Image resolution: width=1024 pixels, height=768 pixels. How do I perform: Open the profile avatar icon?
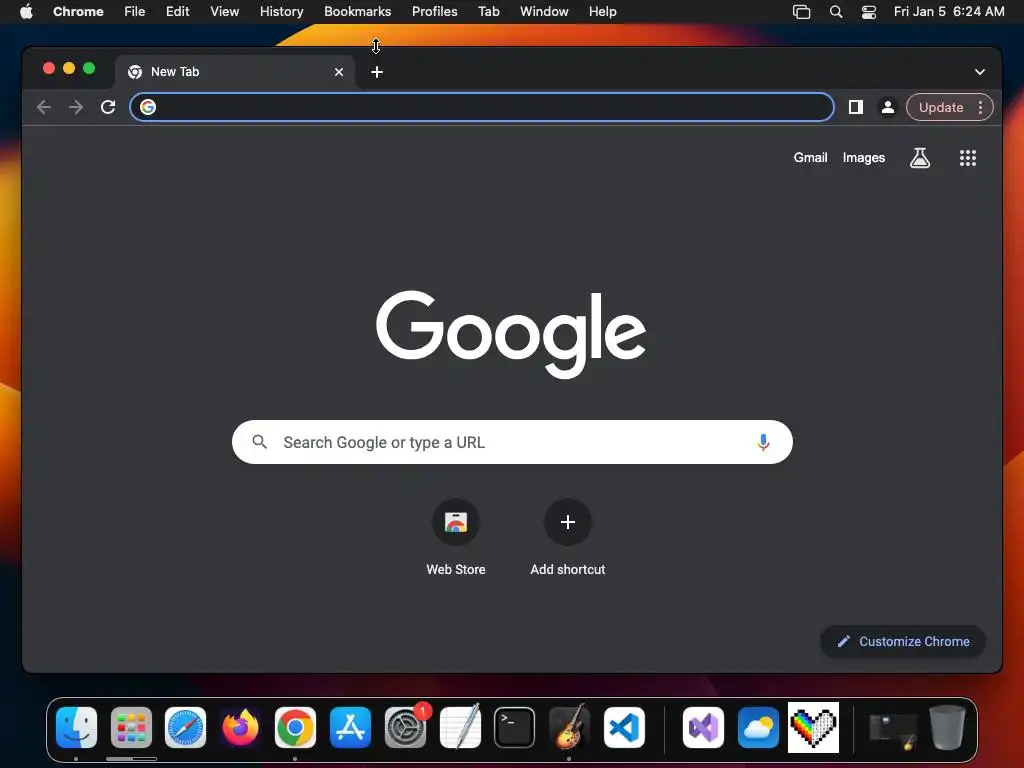click(888, 107)
